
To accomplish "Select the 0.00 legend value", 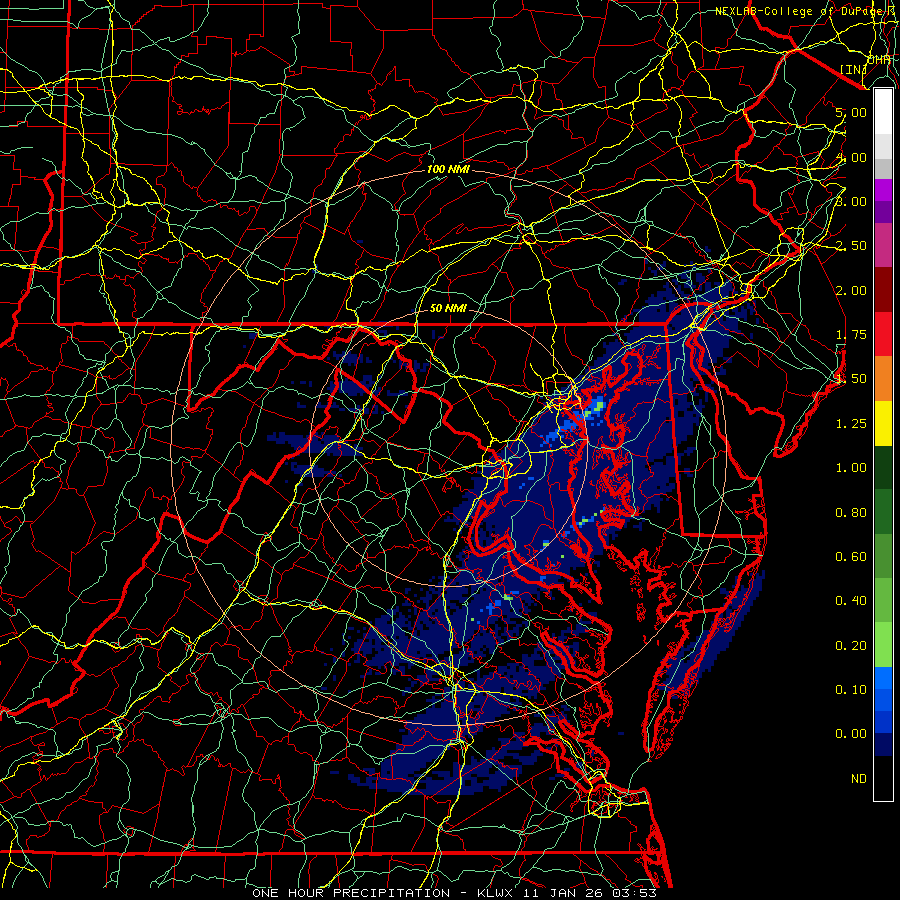I will pyautogui.click(x=851, y=734).
